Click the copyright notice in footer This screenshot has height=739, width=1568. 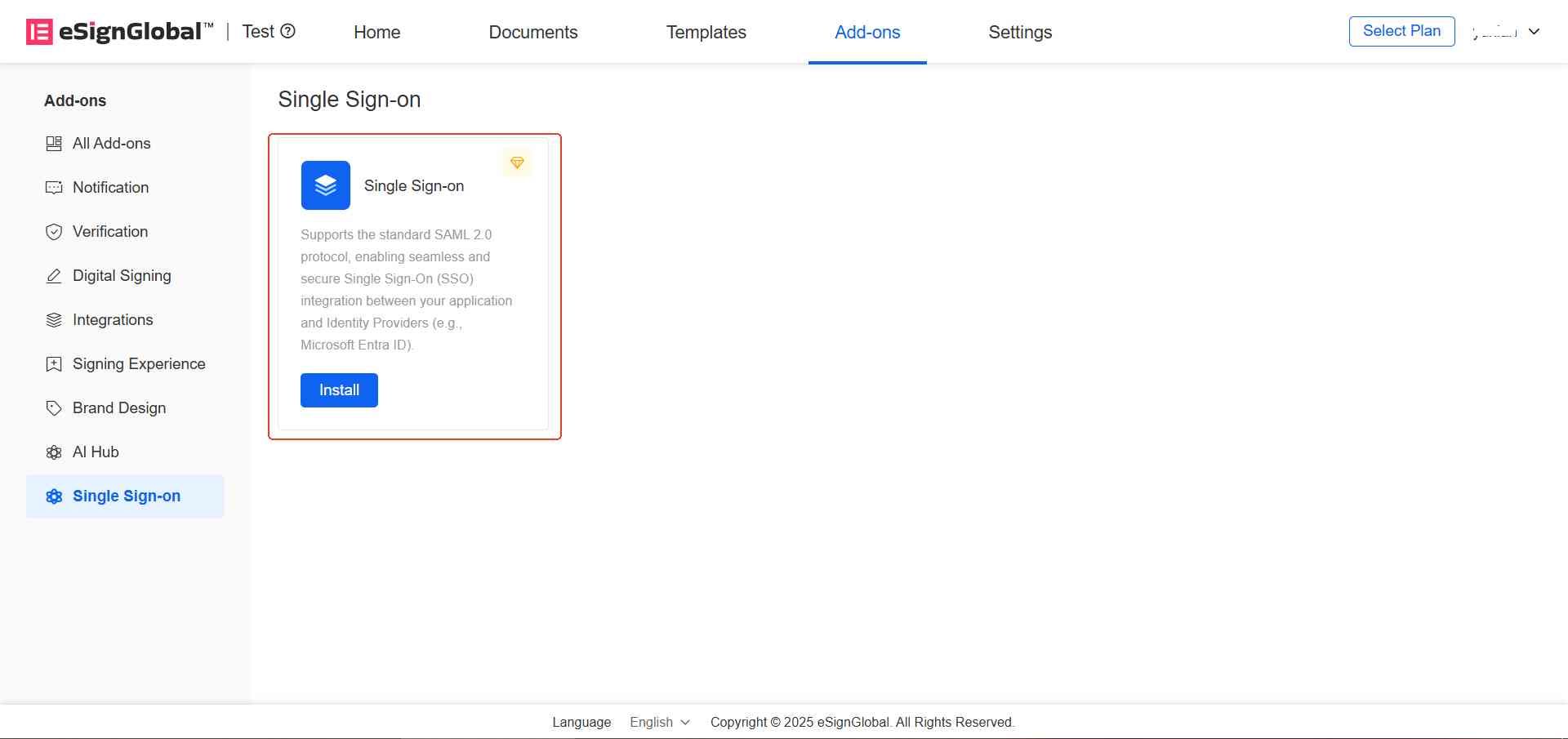tap(862, 722)
